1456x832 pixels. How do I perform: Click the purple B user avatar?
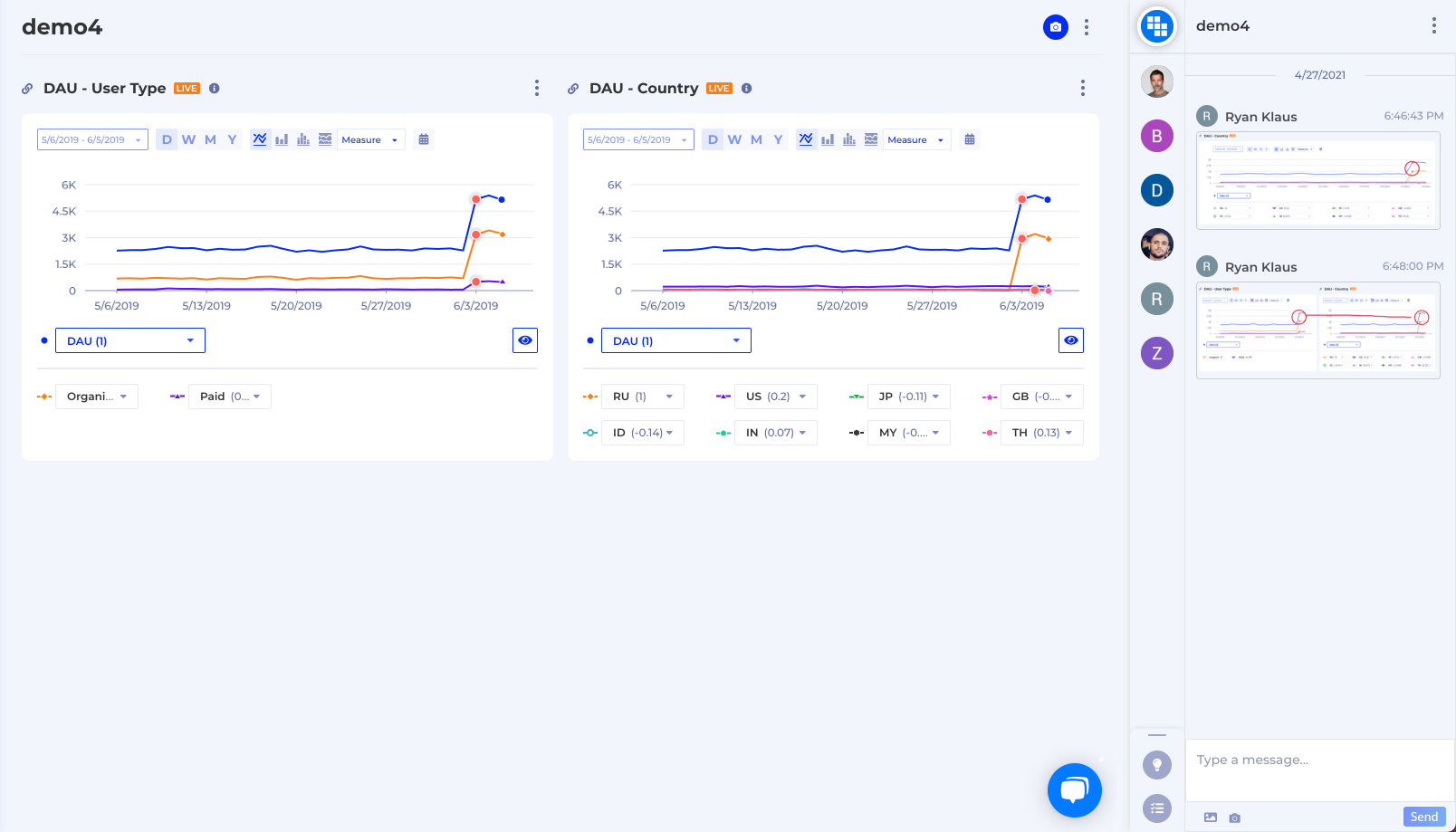coord(1156,136)
